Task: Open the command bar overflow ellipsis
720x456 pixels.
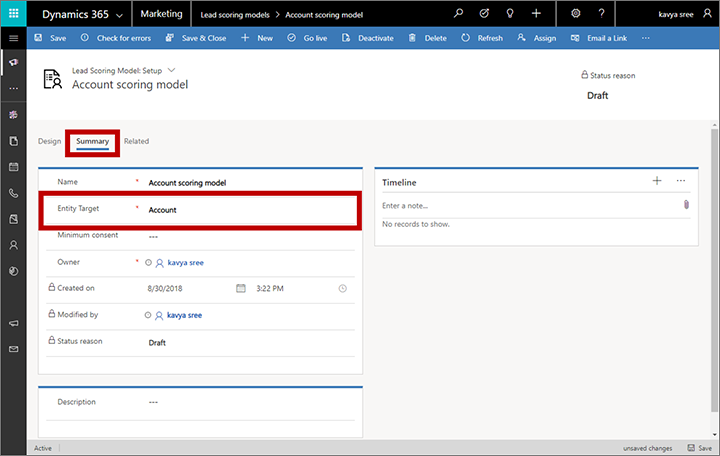Action: click(645, 38)
